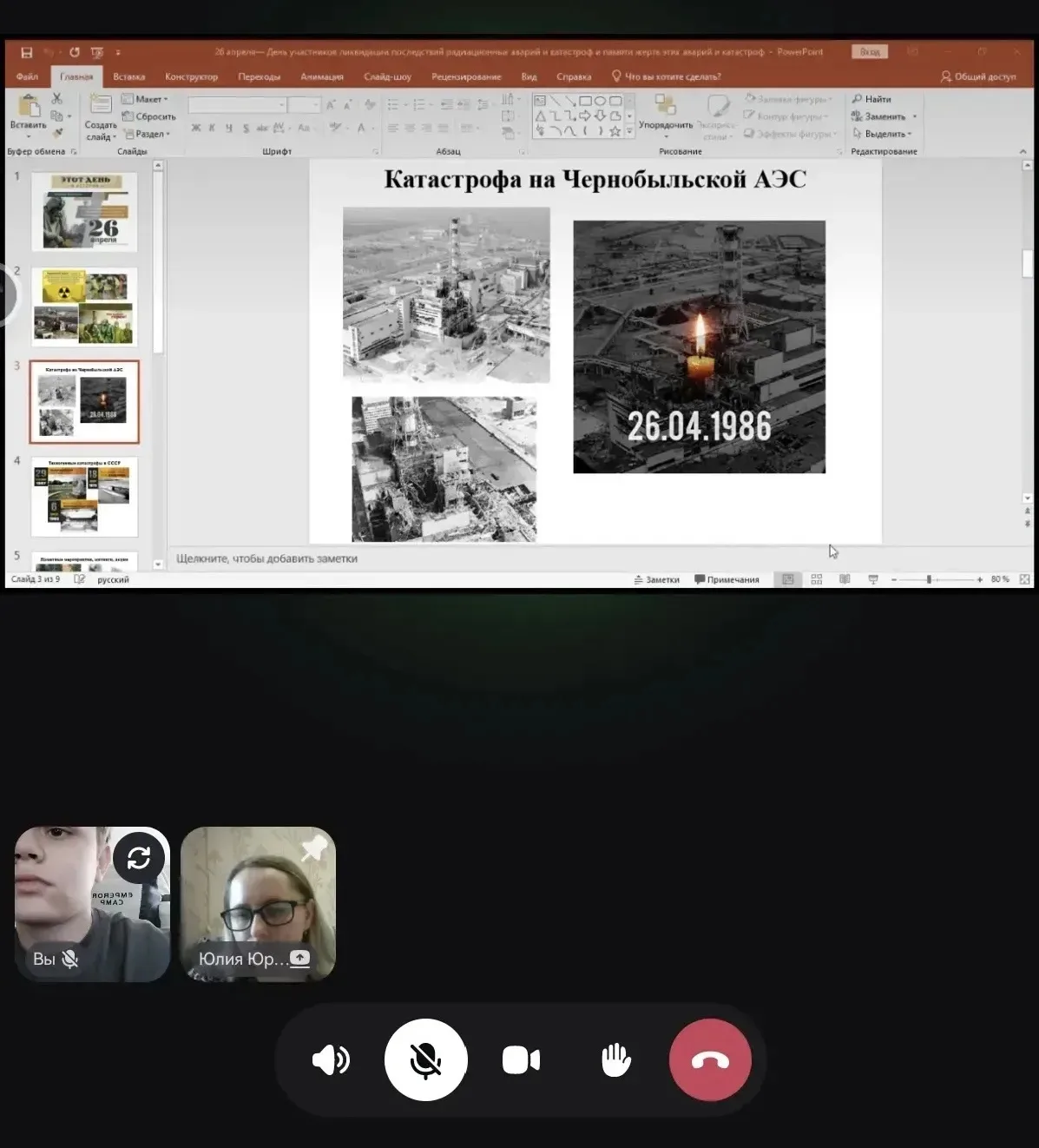Toggle microphone mute button in call

coord(425,1060)
